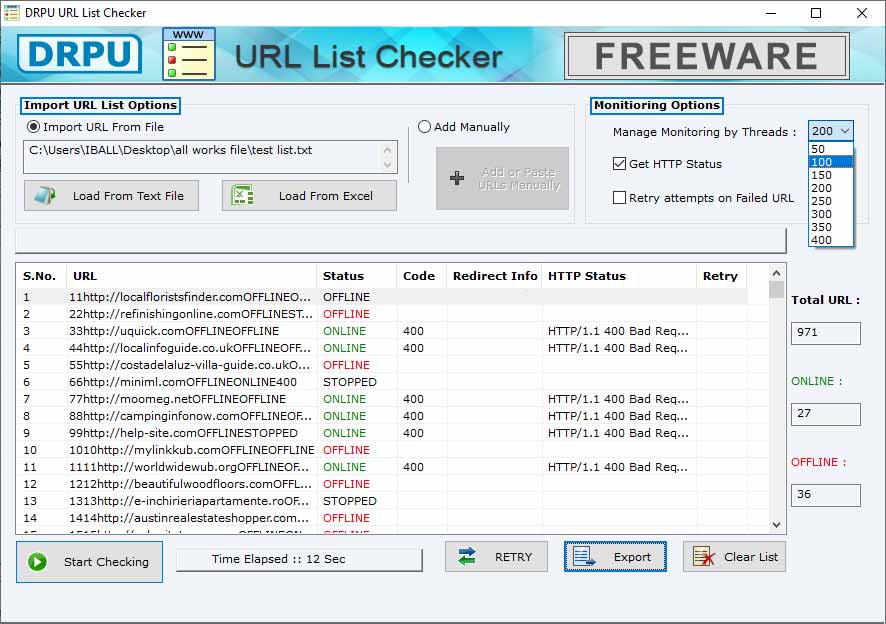886x624 pixels.
Task: Click the FREEWARE banner button
Action: [x=707, y=56]
